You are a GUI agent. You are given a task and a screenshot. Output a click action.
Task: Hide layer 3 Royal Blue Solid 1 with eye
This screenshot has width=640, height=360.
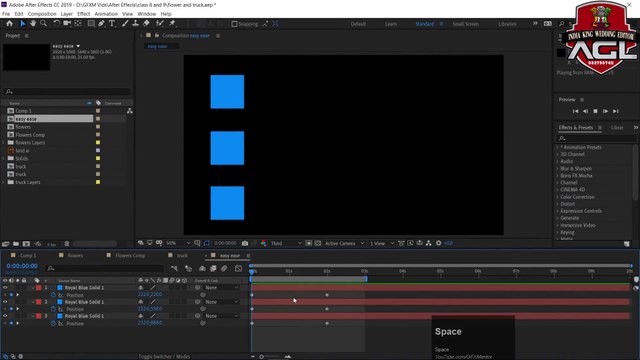coord(5,316)
